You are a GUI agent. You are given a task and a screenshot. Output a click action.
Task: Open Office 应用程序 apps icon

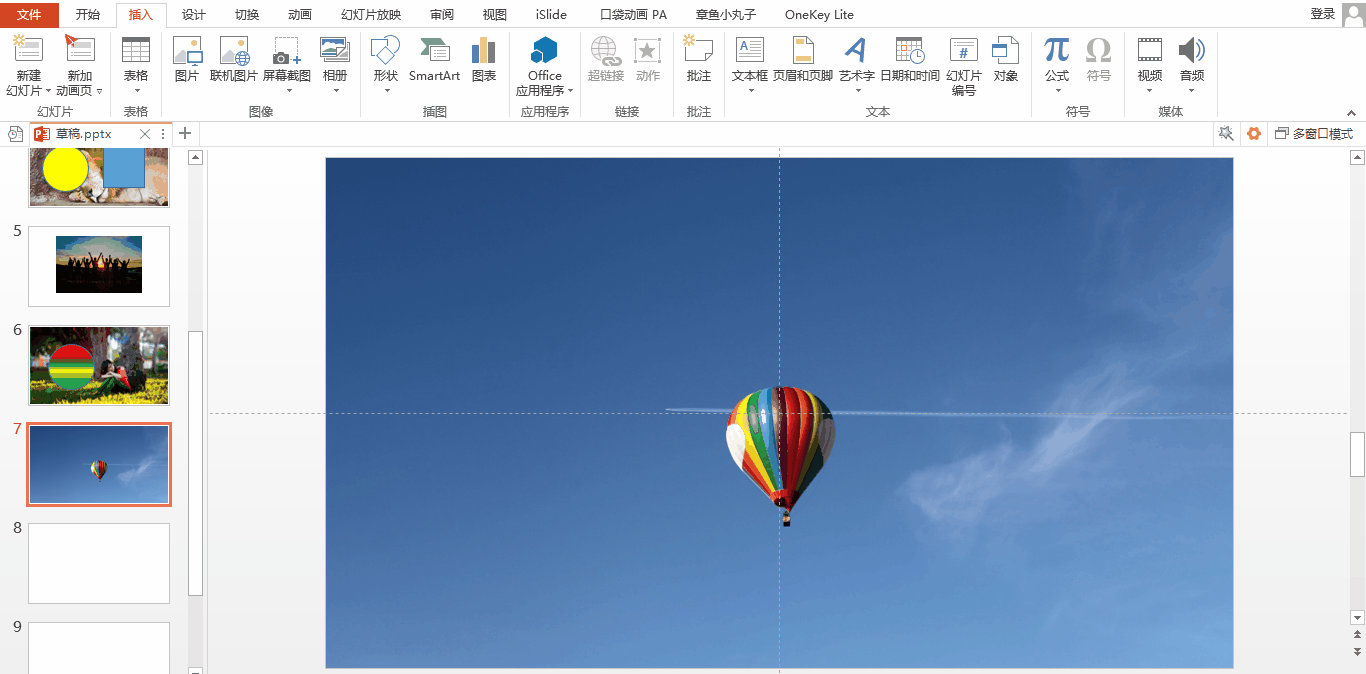click(545, 50)
